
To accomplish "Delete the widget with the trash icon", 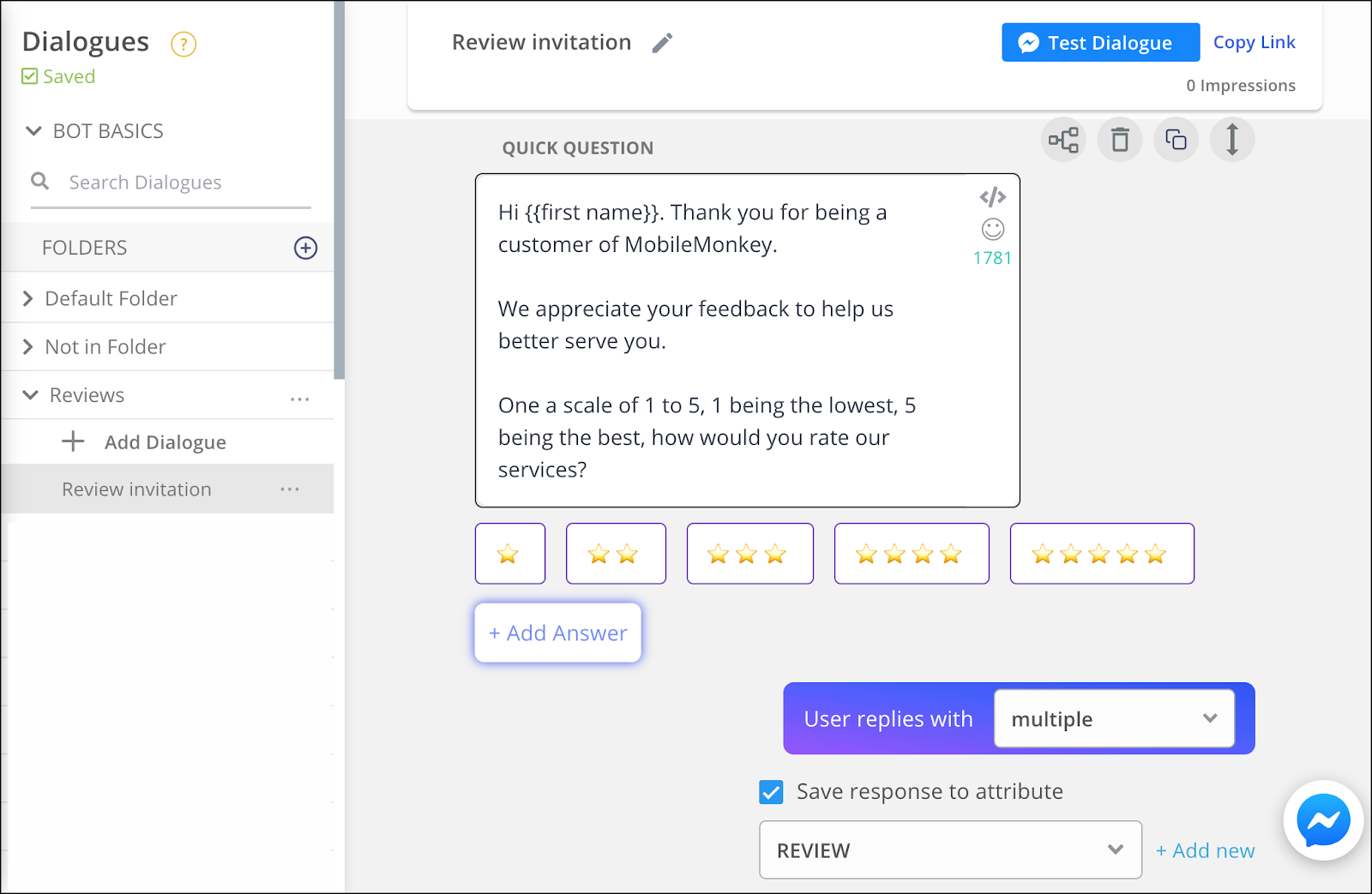I will point(1120,140).
